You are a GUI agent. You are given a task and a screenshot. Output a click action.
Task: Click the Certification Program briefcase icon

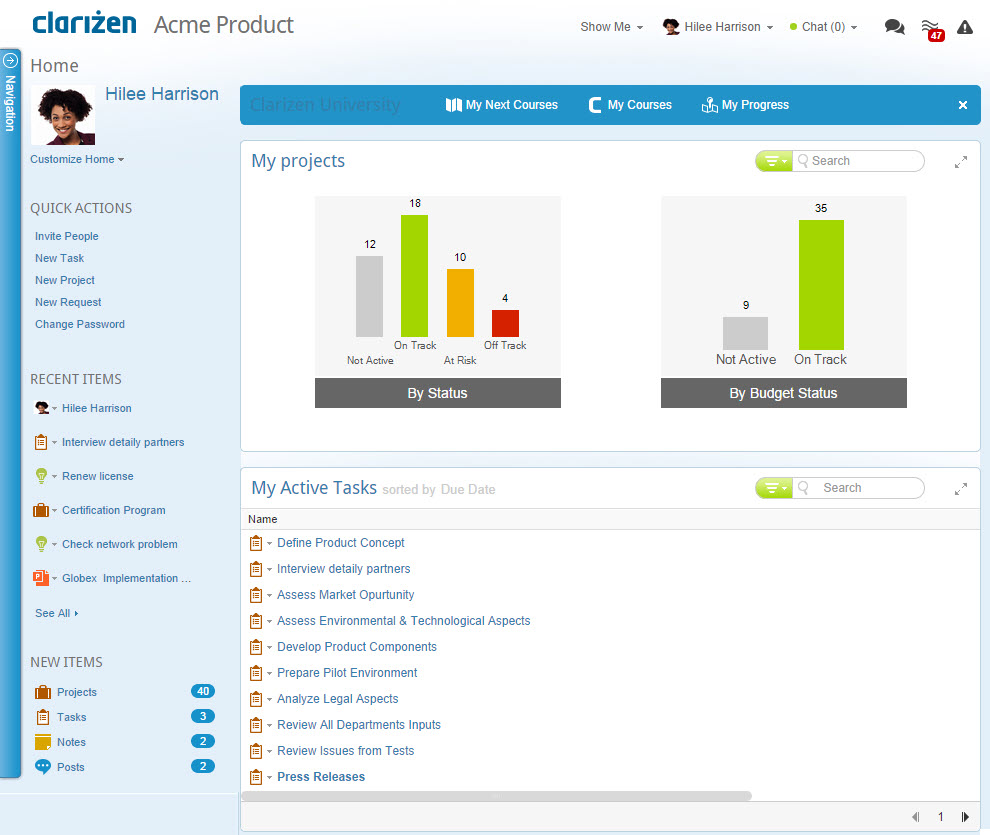pyautogui.click(x=41, y=510)
